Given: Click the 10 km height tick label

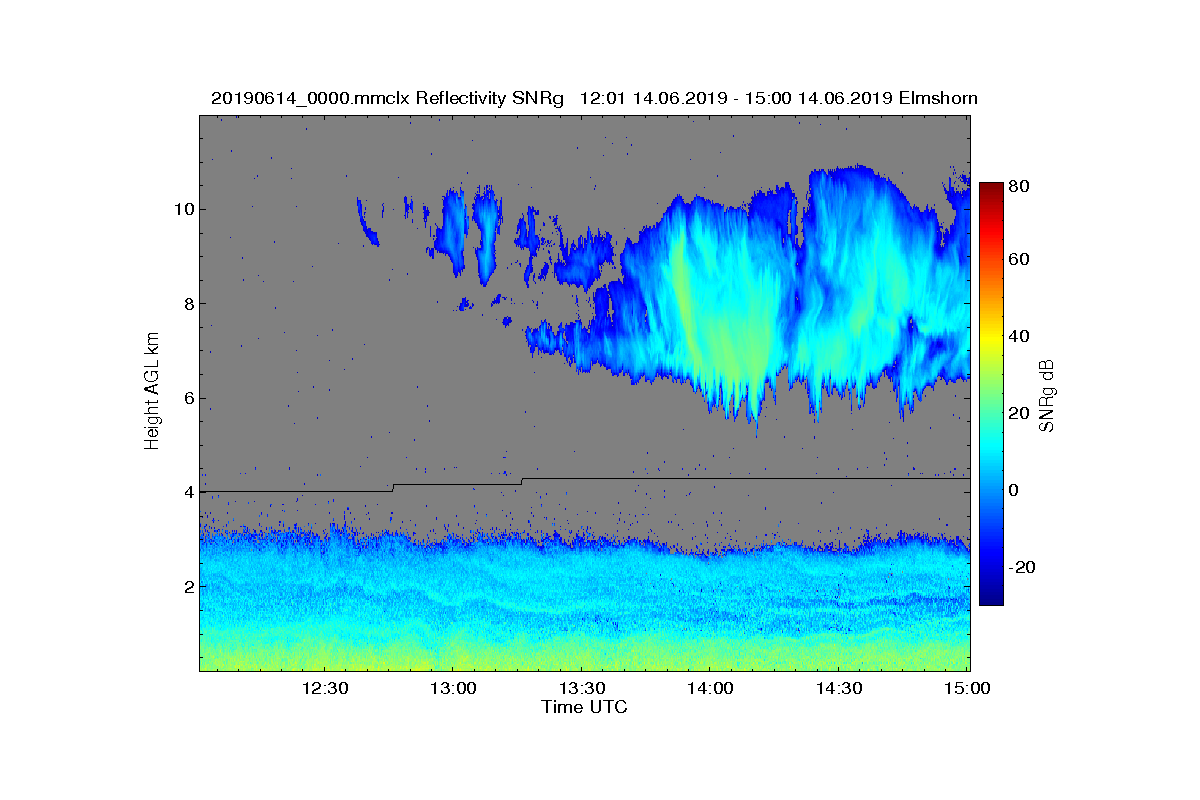Looking at the screenshot, I should coord(183,209).
